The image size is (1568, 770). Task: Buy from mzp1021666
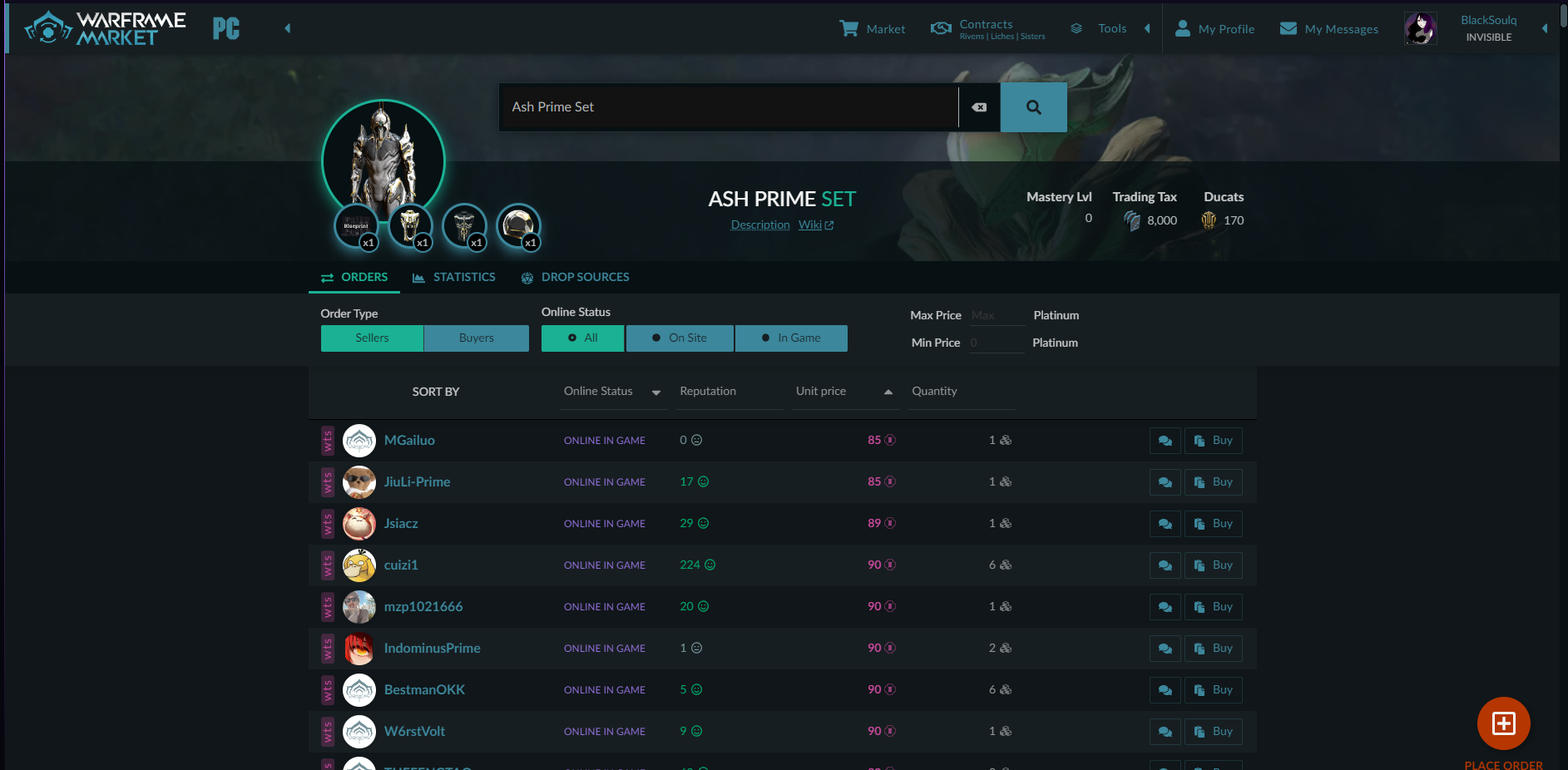pyautogui.click(x=1214, y=607)
